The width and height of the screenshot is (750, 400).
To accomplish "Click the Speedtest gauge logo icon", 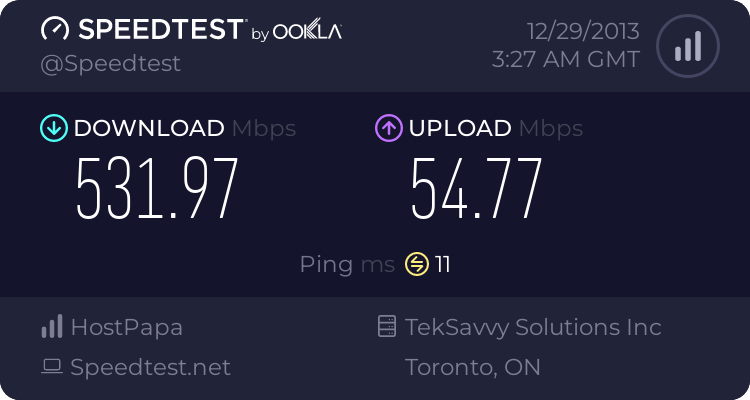I will (55, 30).
